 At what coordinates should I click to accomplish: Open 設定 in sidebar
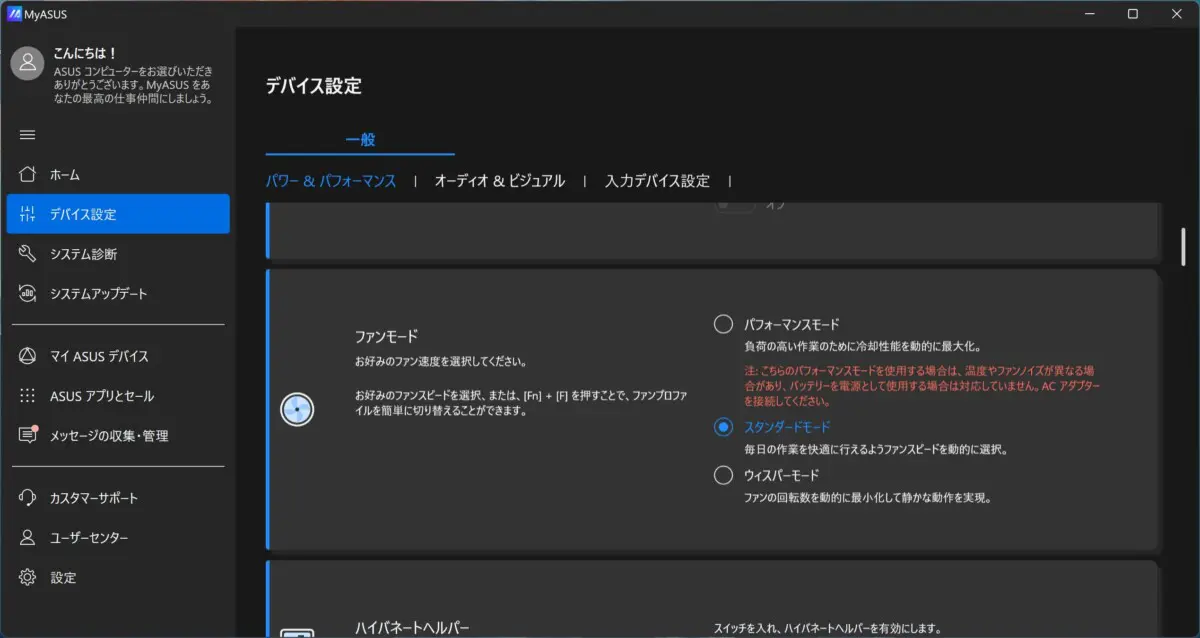point(118,577)
